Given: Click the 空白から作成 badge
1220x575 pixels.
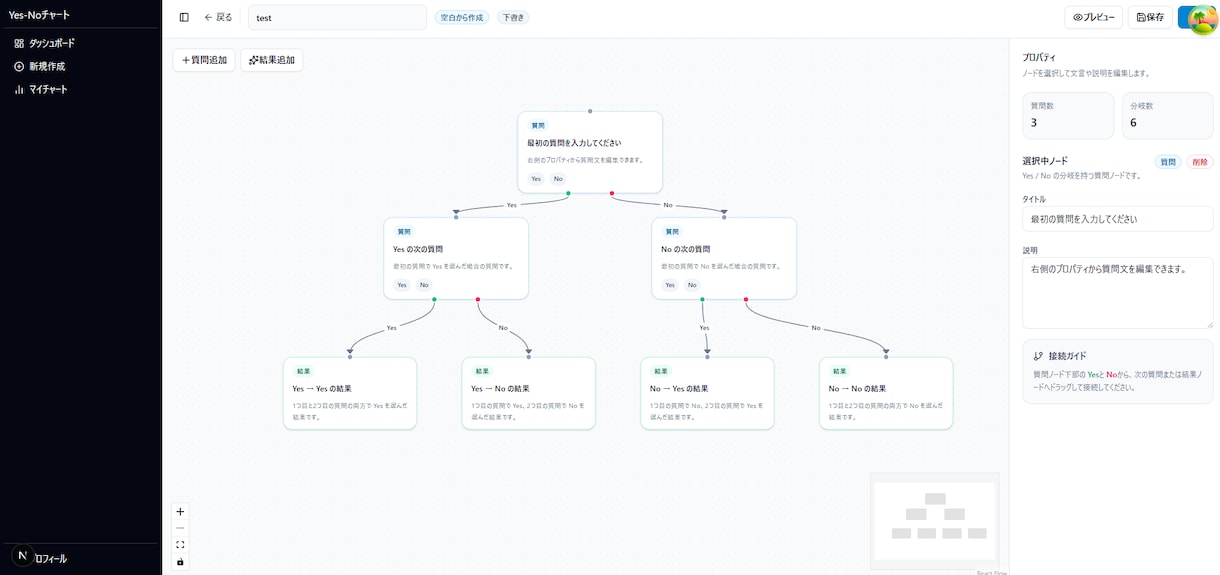Looking at the screenshot, I should pos(462,17).
